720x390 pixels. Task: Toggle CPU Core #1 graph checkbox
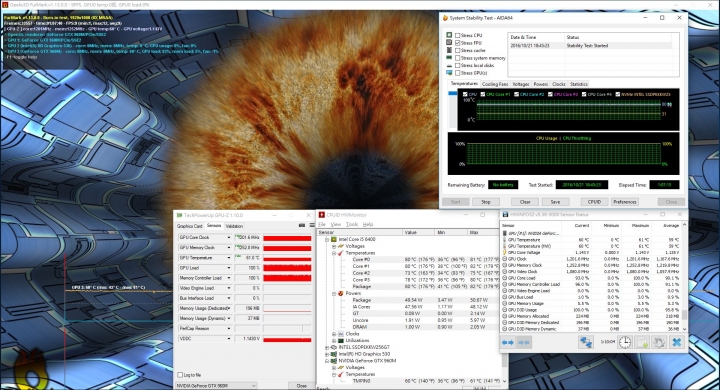(x=483, y=94)
